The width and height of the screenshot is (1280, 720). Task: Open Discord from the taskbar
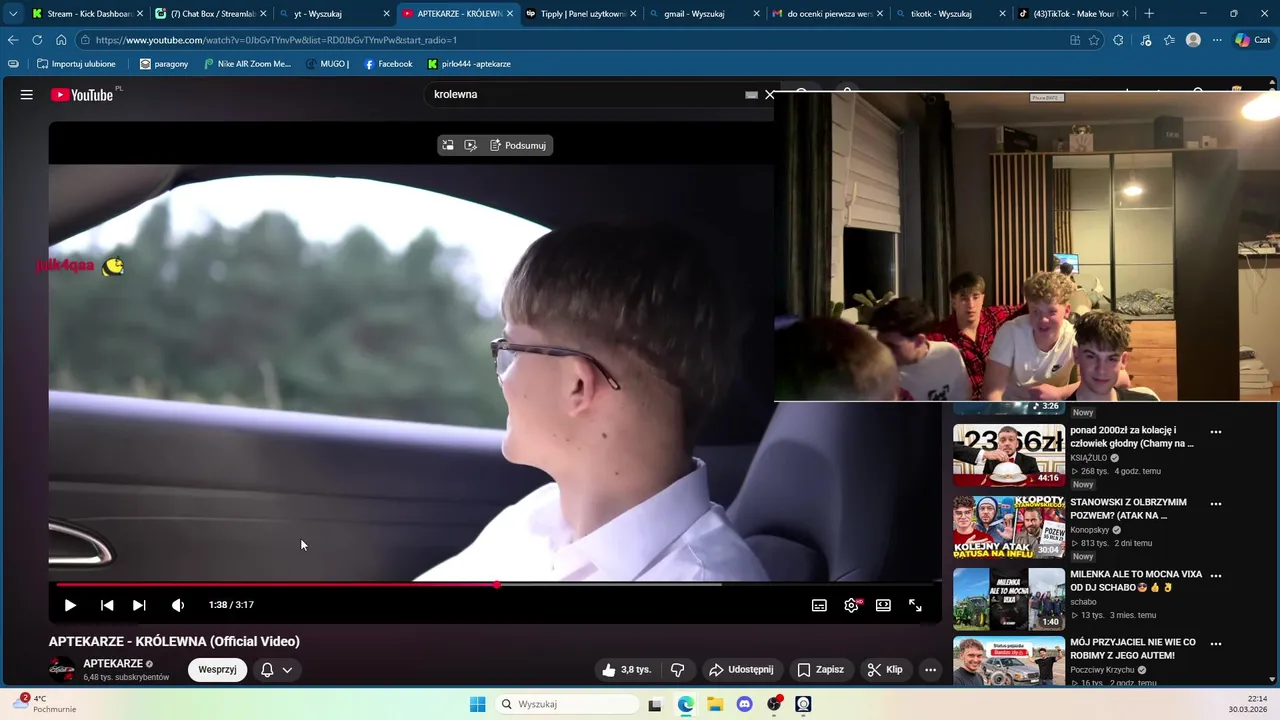(x=744, y=704)
